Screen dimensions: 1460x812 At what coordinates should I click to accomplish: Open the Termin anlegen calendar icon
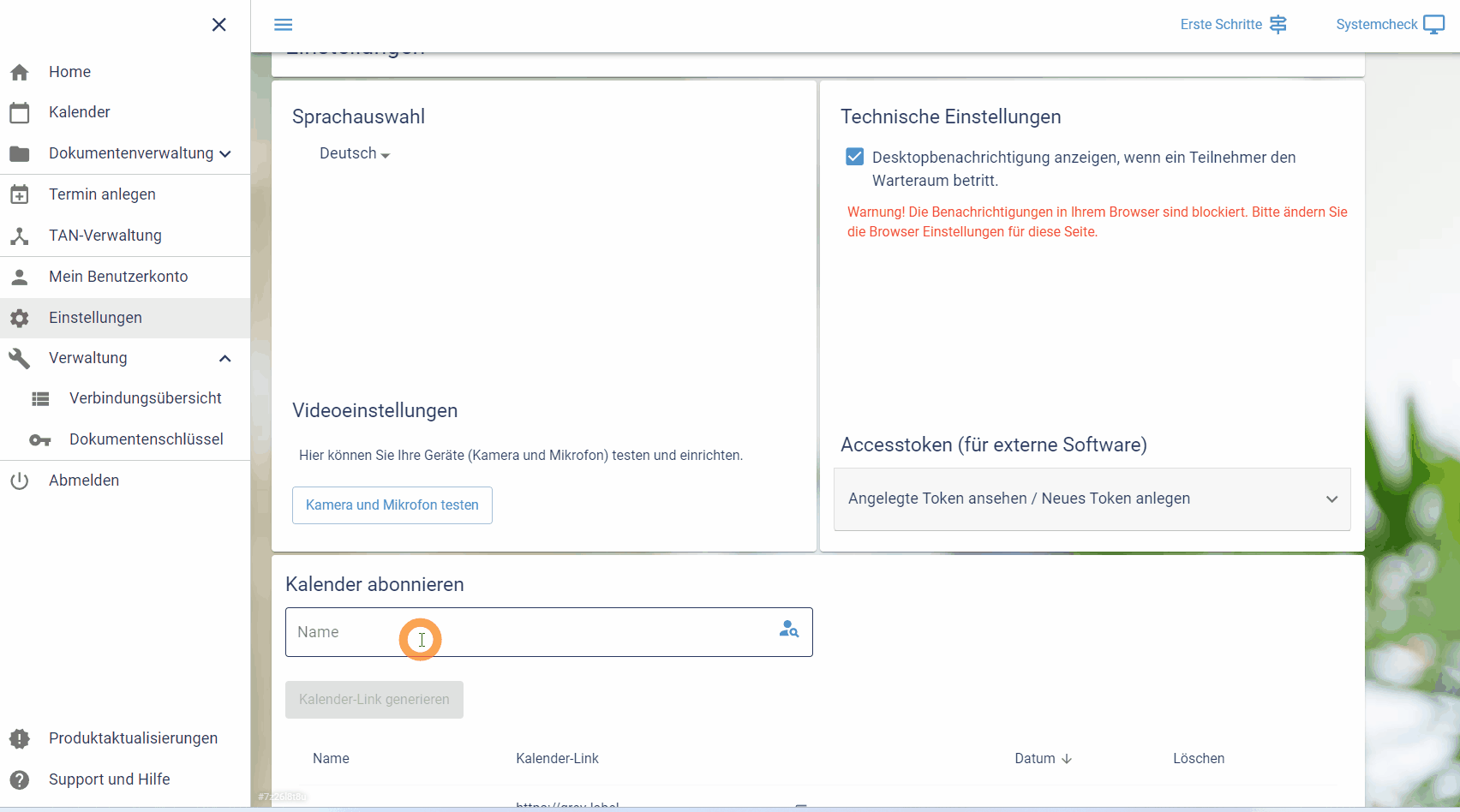[19, 194]
